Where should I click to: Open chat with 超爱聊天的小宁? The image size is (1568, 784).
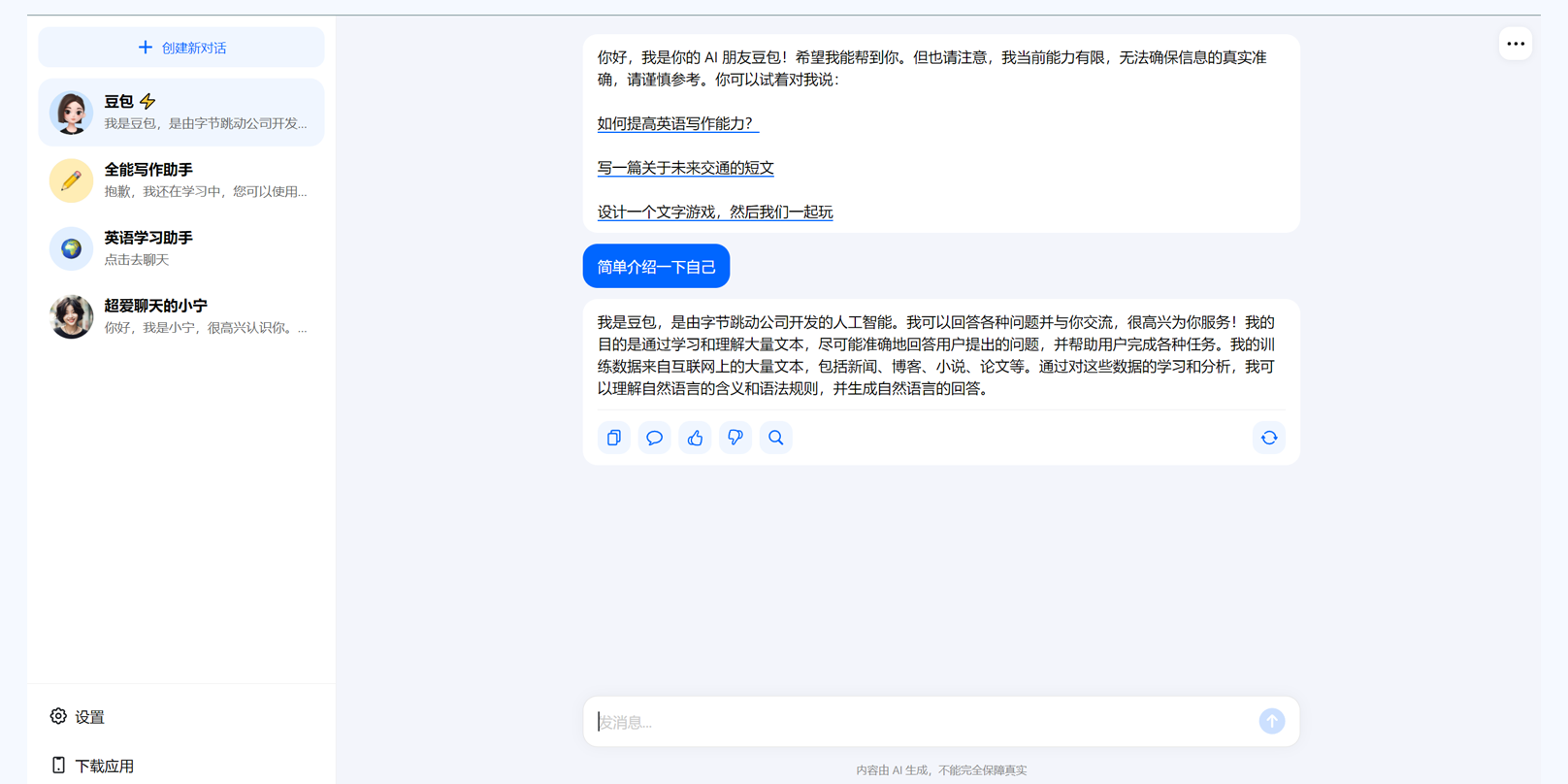click(181, 316)
